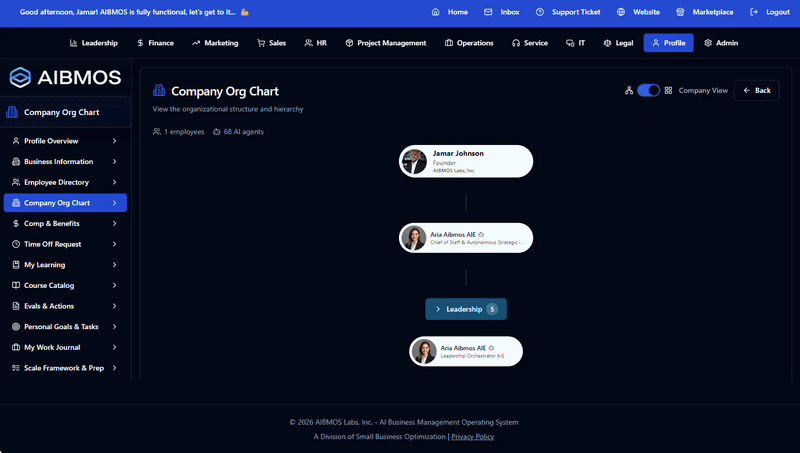
Task: Open the Finance menu
Action: [x=156, y=43]
